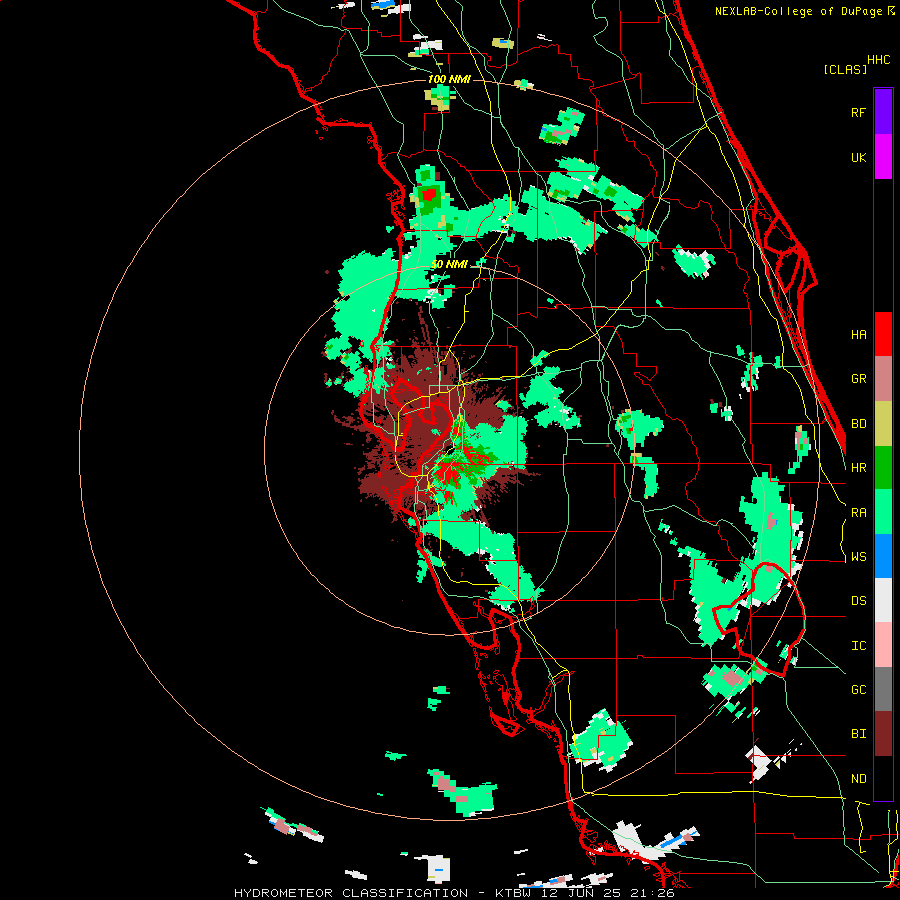
Task: Click the '100 NMI' range ring label
Action: click(x=449, y=79)
